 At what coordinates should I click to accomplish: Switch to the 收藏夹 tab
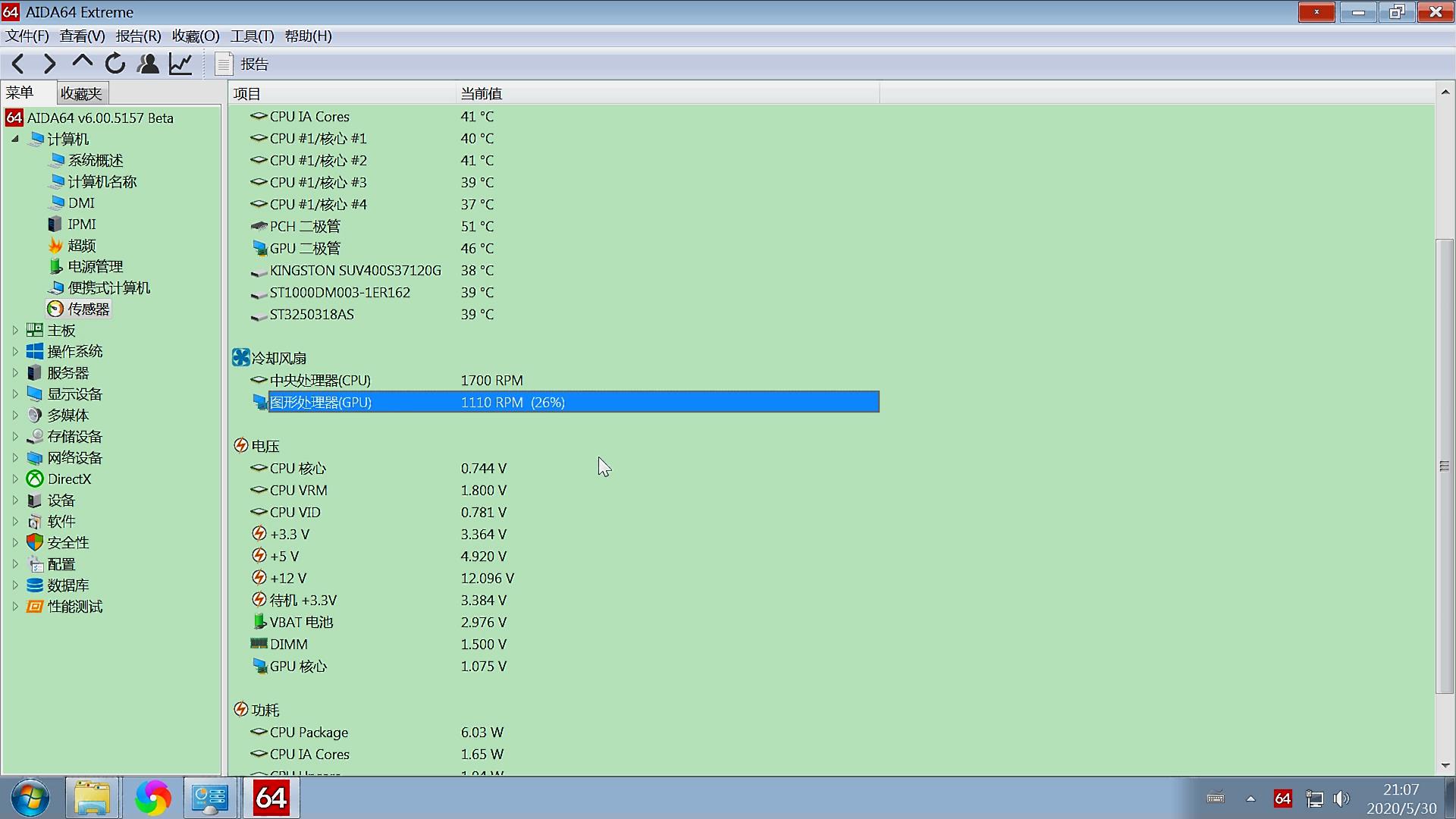[x=81, y=93]
